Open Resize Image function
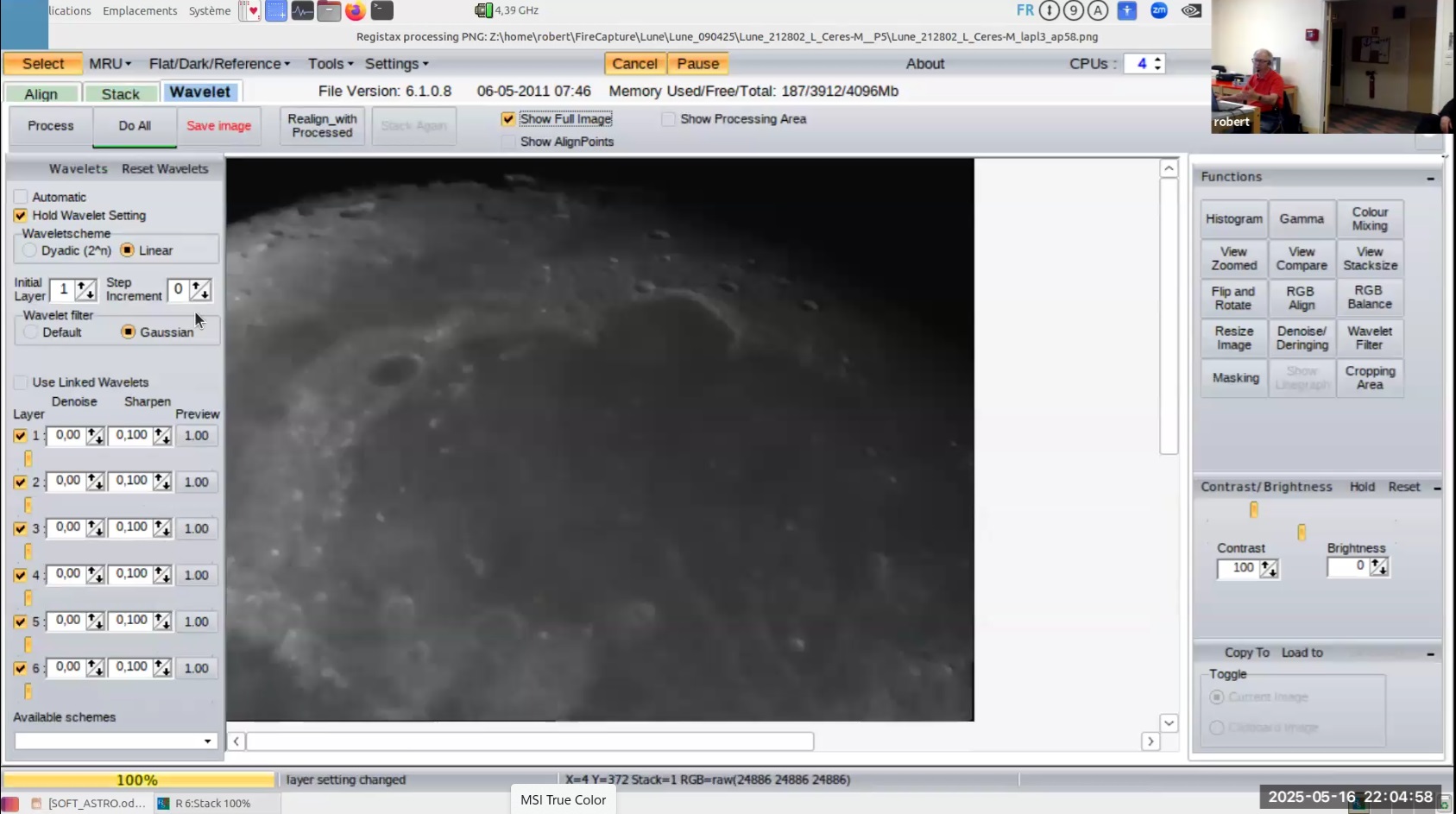 1233,338
